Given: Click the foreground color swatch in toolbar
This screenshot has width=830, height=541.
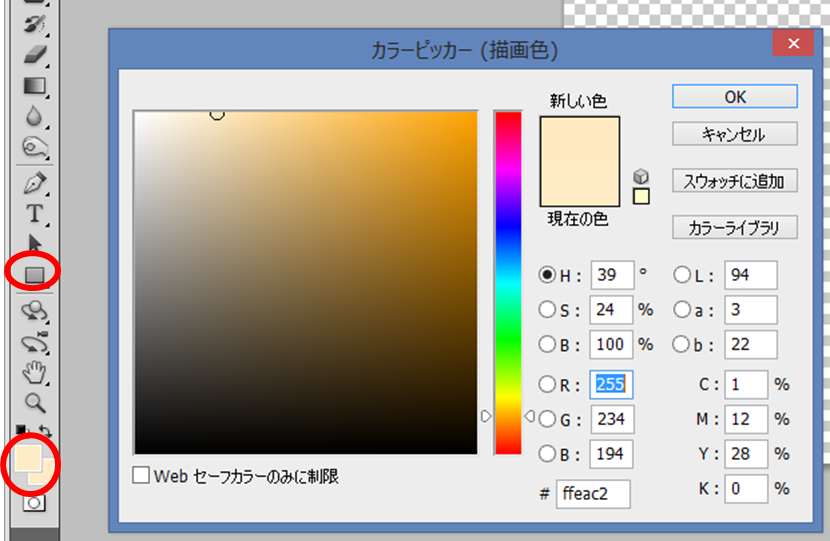Looking at the screenshot, I should pyautogui.click(x=25, y=458).
